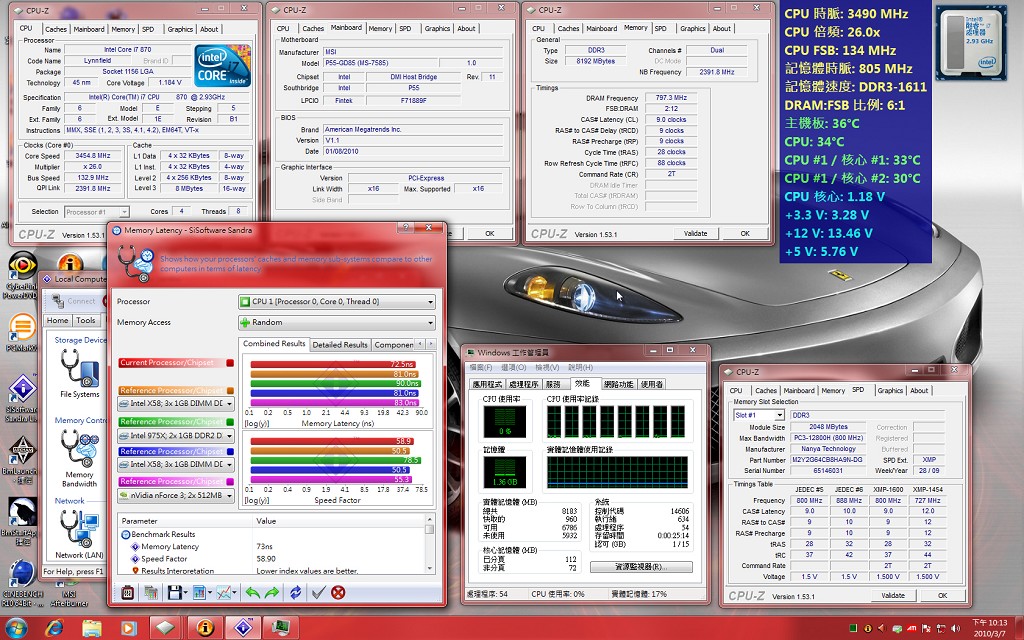This screenshot has width=1024, height=640.
Task: Click the copy results icon in Memory Latency toolbar
Action: click(x=151, y=592)
